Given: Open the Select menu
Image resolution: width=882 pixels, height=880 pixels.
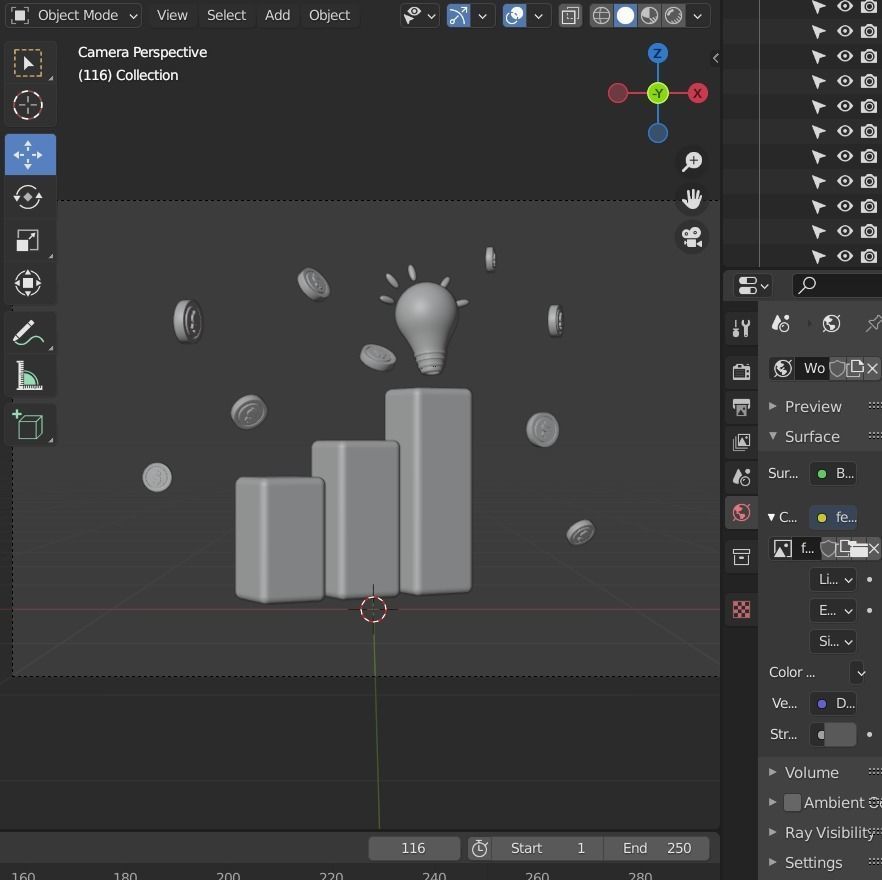Looking at the screenshot, I should click(226, 16).
